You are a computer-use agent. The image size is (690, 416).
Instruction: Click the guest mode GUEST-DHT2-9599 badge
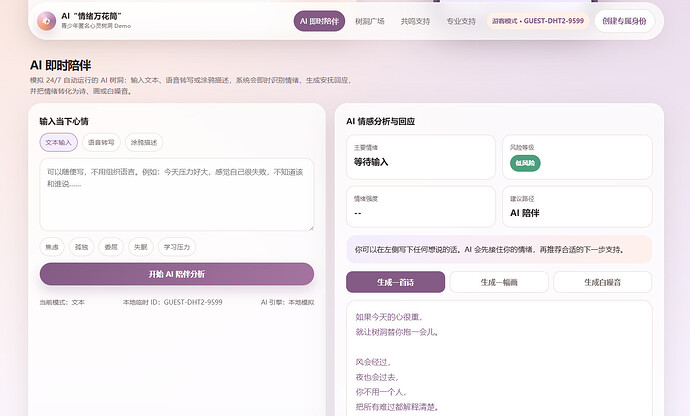click(538, 21)
